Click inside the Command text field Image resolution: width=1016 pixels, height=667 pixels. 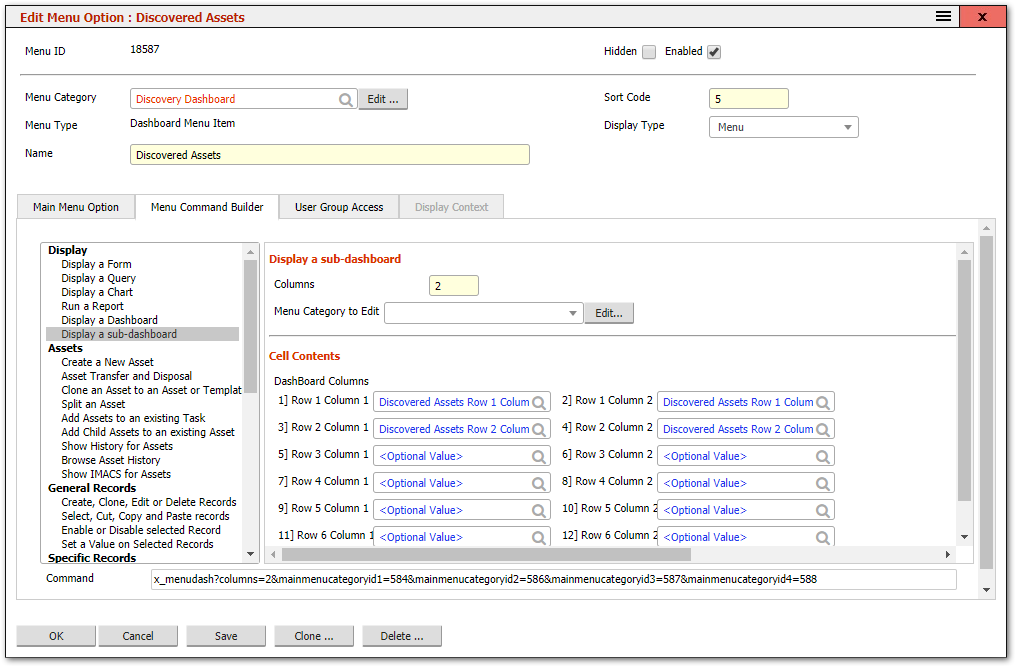pyautogui.click(x=550, y=578)
